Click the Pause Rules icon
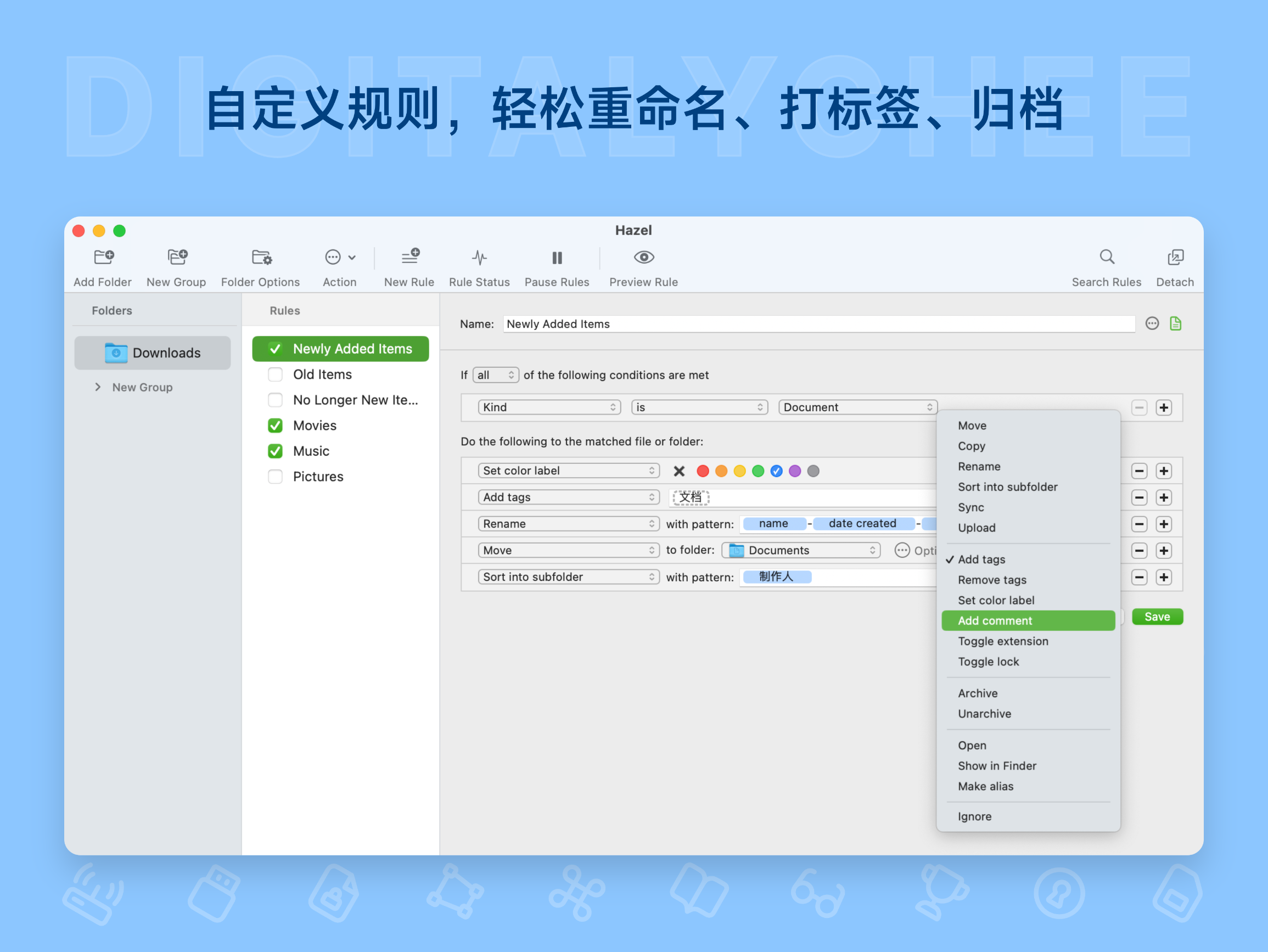1268x952 pixels. tap(556, 257)
